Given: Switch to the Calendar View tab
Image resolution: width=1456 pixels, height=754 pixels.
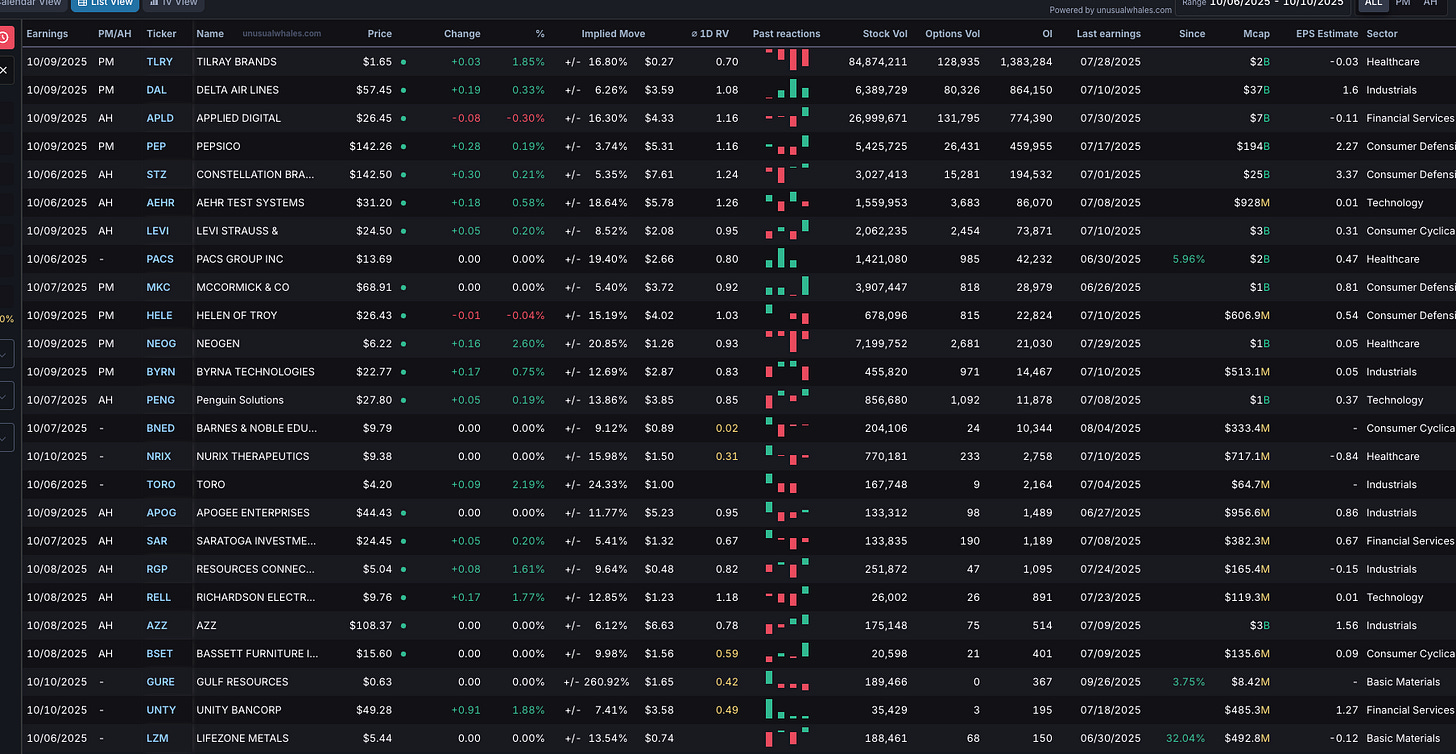Looking at the screenshot, I should click(33, 4).
